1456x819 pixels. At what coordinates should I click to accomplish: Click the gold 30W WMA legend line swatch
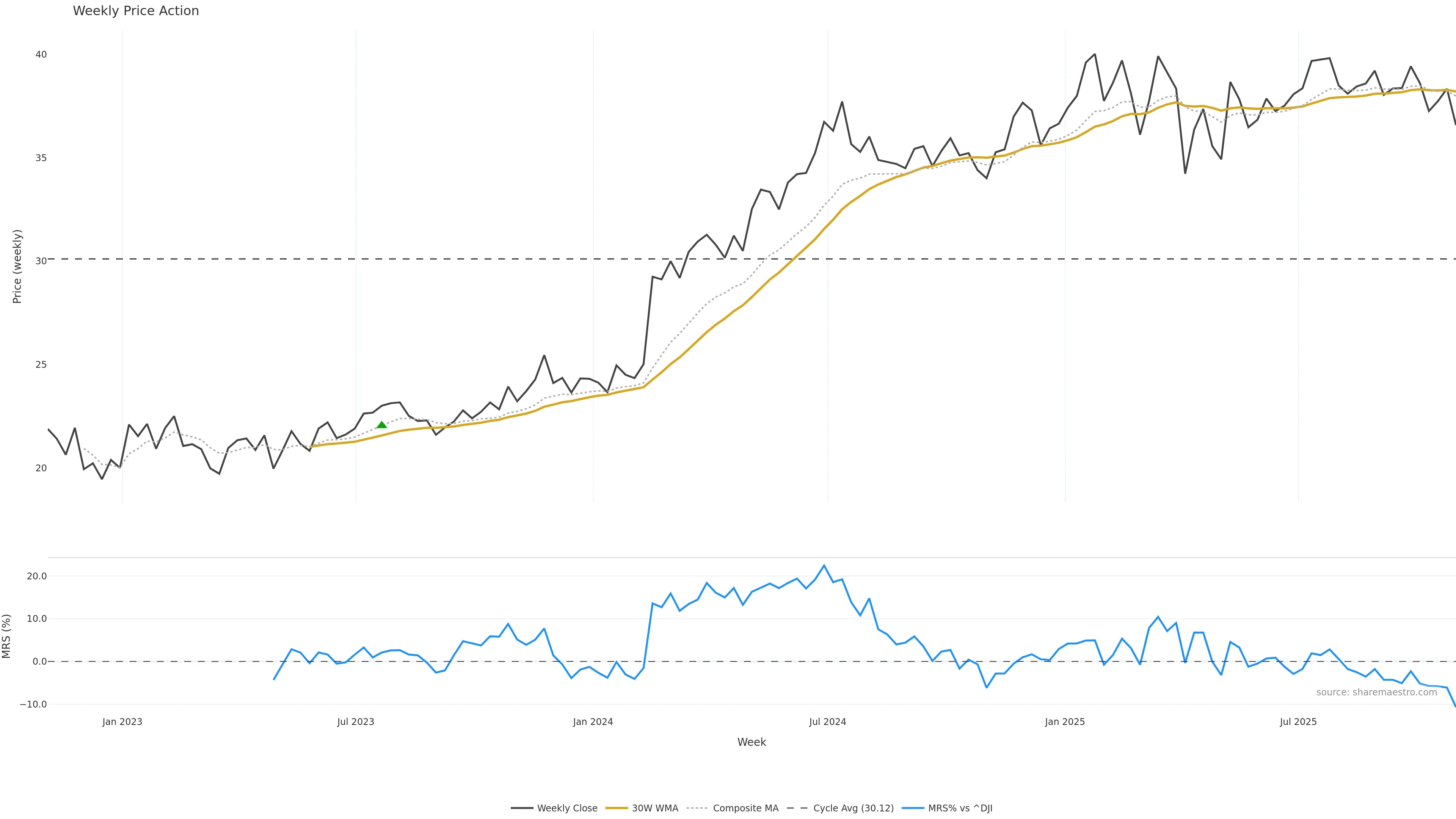617,808
